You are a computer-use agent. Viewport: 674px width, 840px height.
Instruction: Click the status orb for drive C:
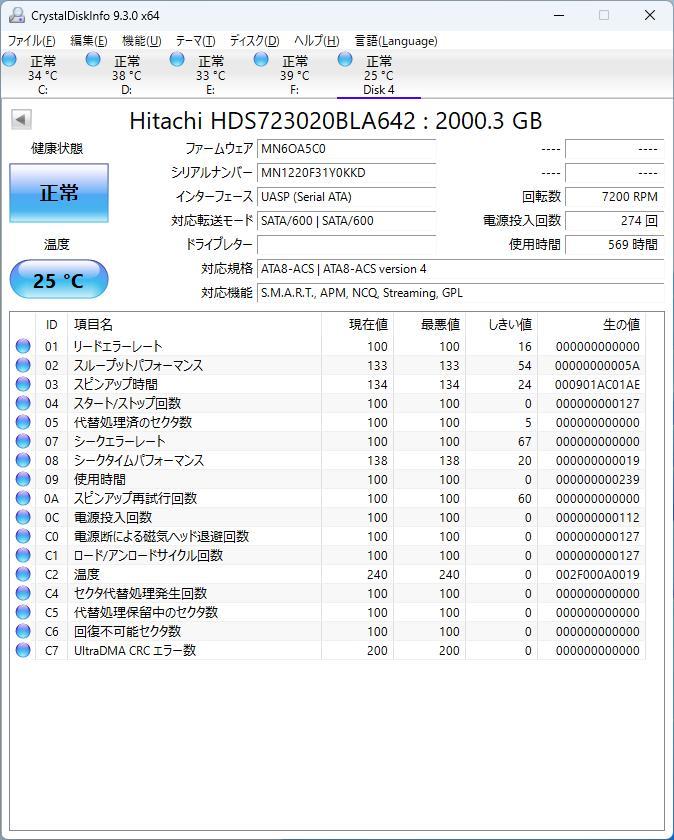9,59
